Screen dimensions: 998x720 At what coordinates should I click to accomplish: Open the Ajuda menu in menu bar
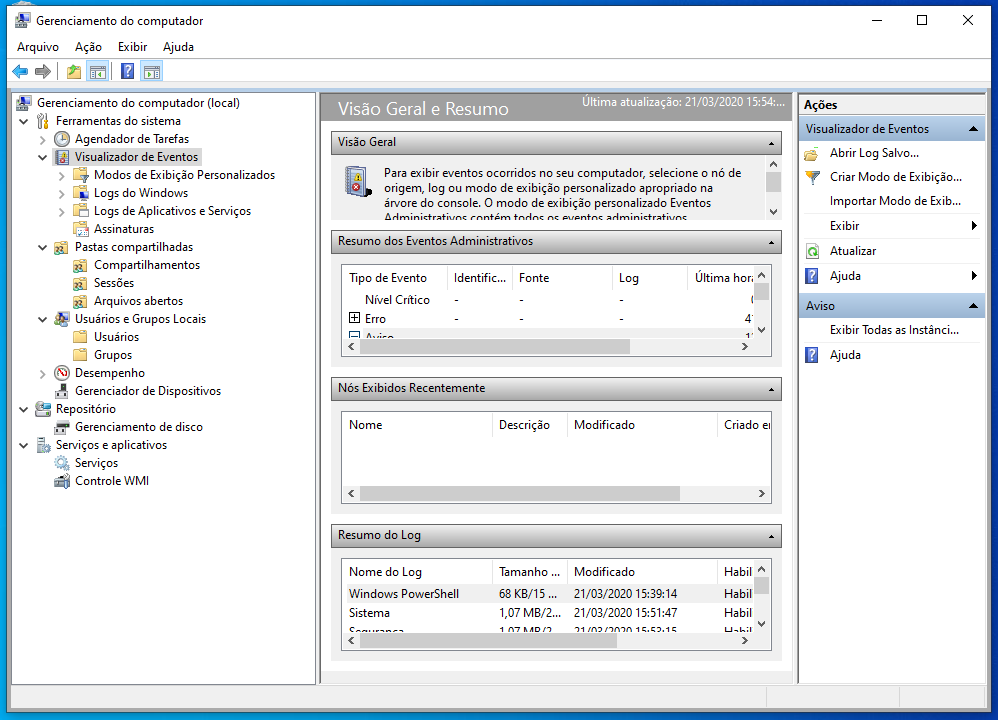tap(178, 47)
